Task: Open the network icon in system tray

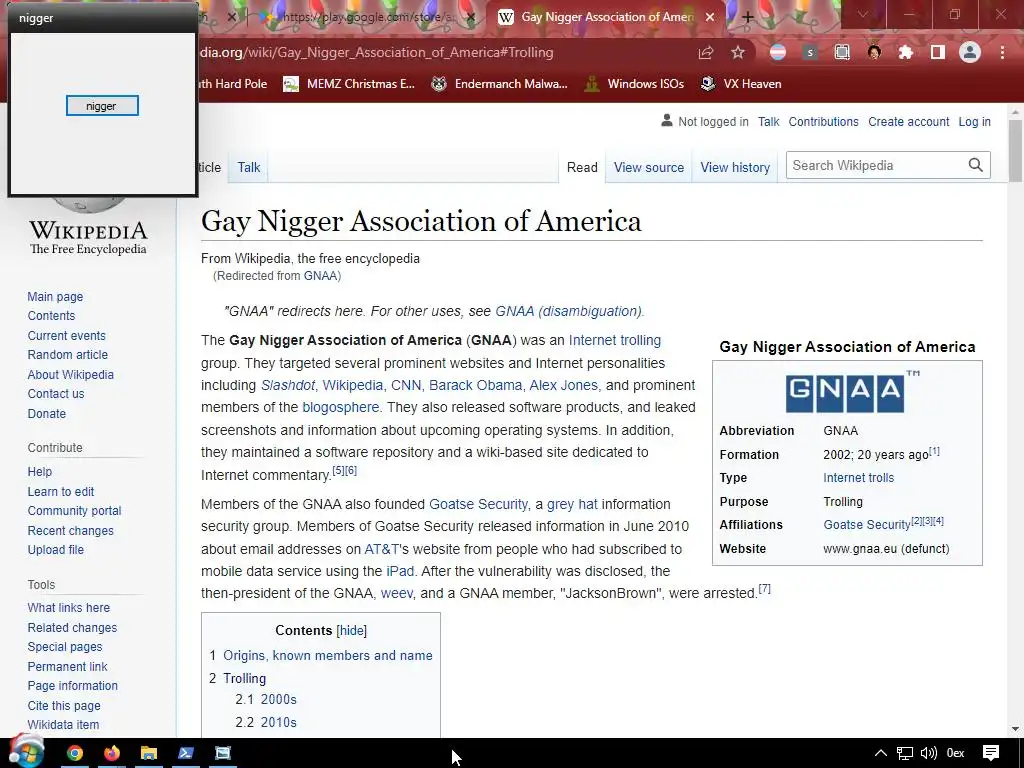Action: [x=904, y=754]
